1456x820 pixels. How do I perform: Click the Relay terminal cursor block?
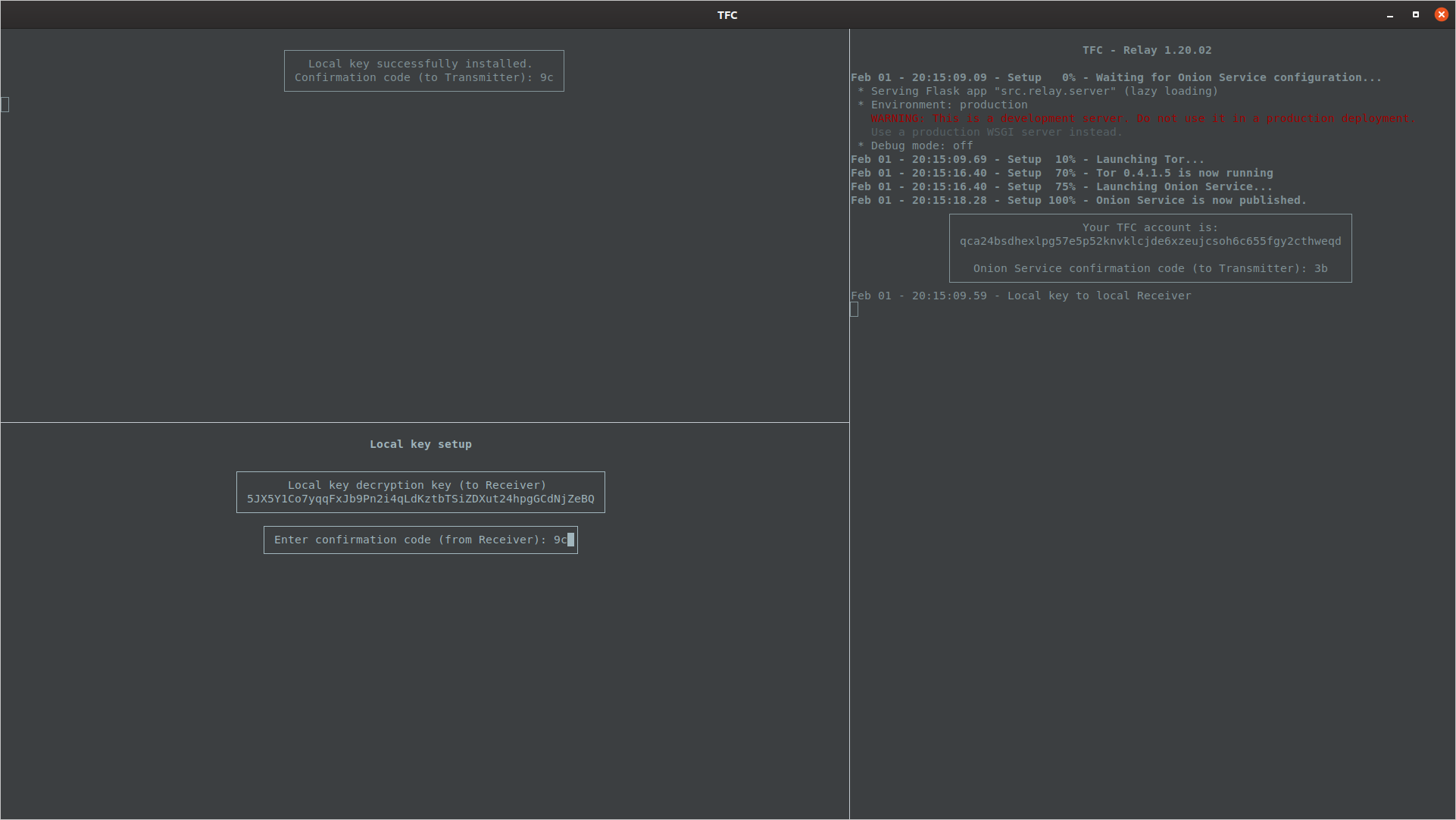(855, 309)
